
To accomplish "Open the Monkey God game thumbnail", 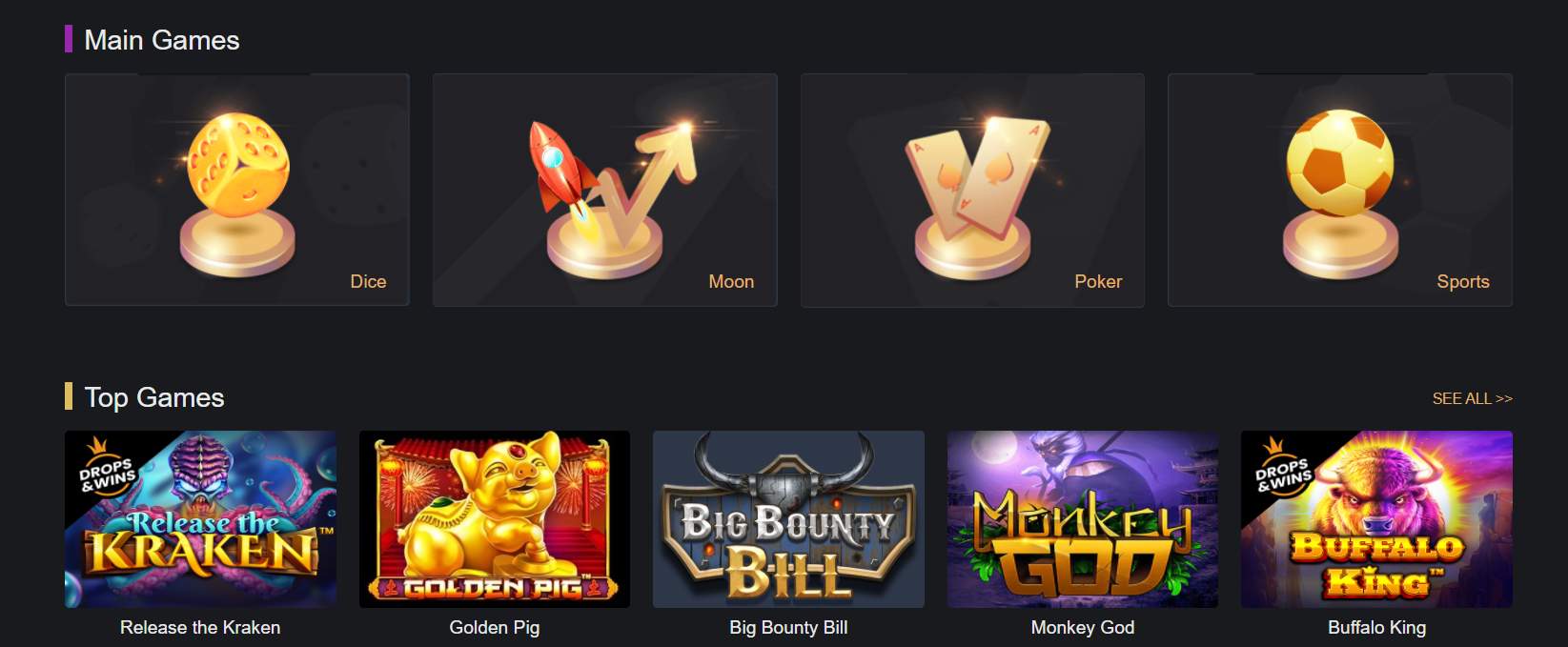I will click(x=1083, y=519).
